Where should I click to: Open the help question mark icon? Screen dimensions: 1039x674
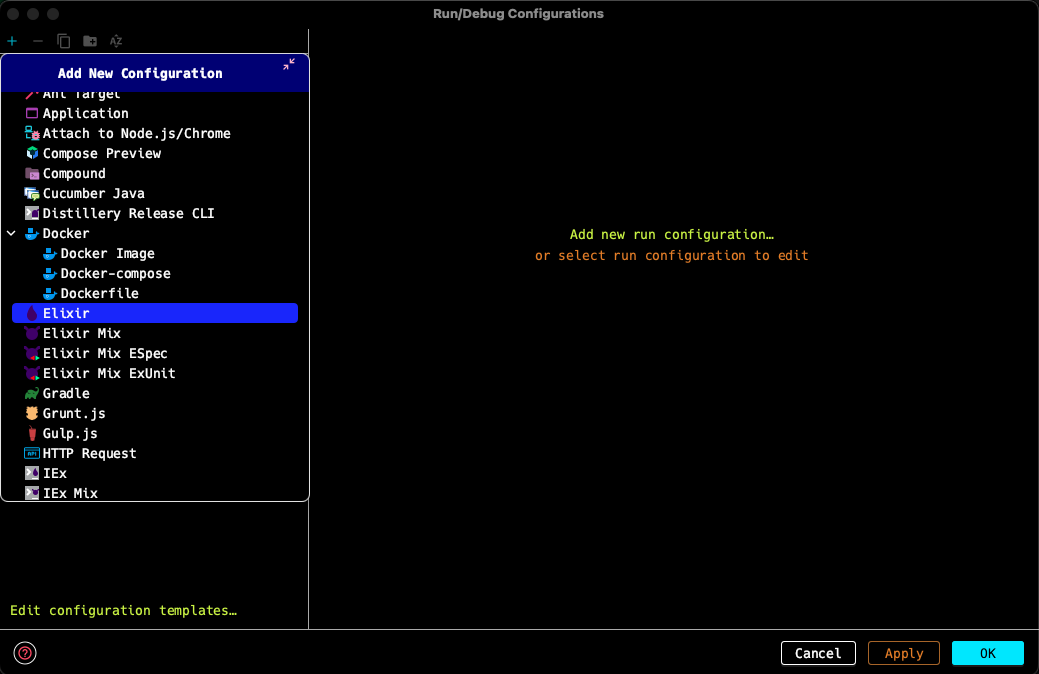(x=25, y=653)
